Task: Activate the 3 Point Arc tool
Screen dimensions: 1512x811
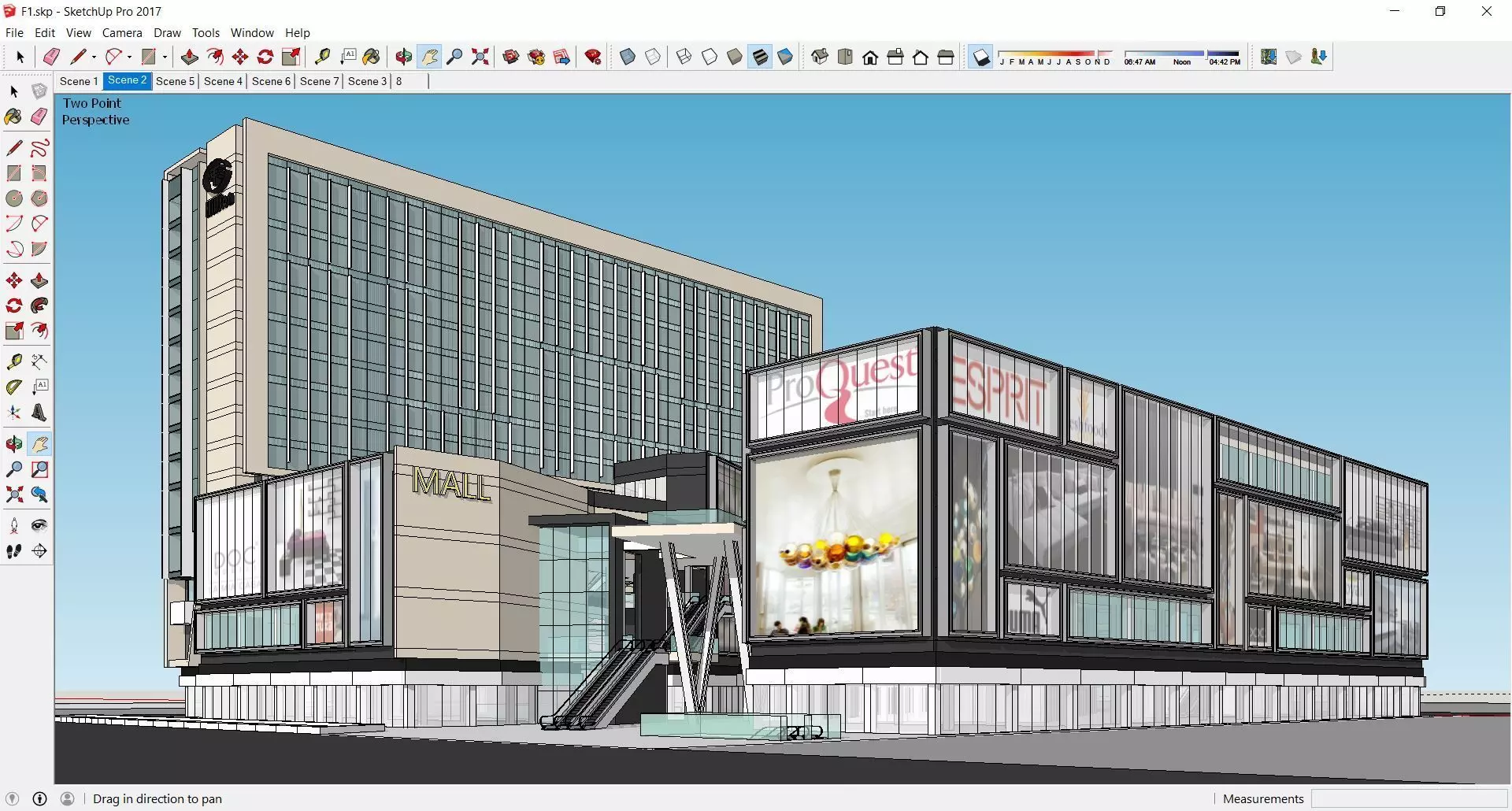Action: tap(14, 249)
